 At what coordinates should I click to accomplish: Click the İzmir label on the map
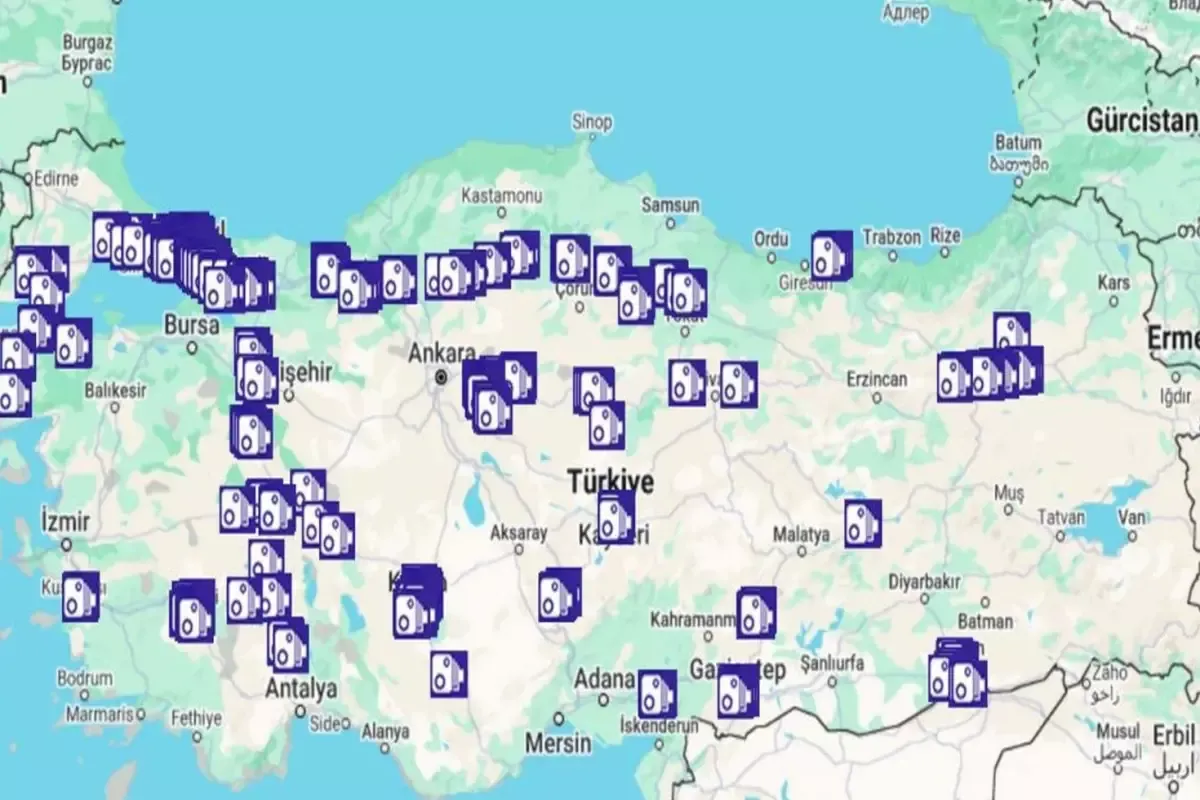click(66, 522)
